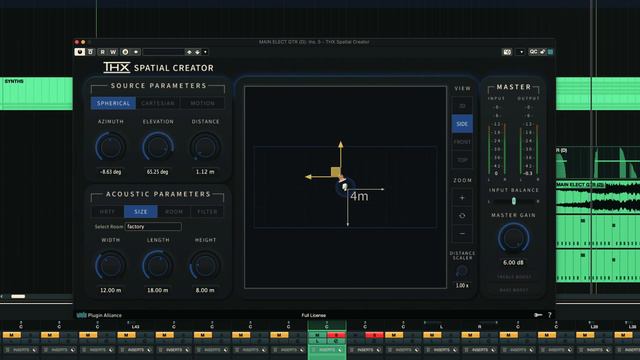Click the length value 18.00 m

pos(158,290)
